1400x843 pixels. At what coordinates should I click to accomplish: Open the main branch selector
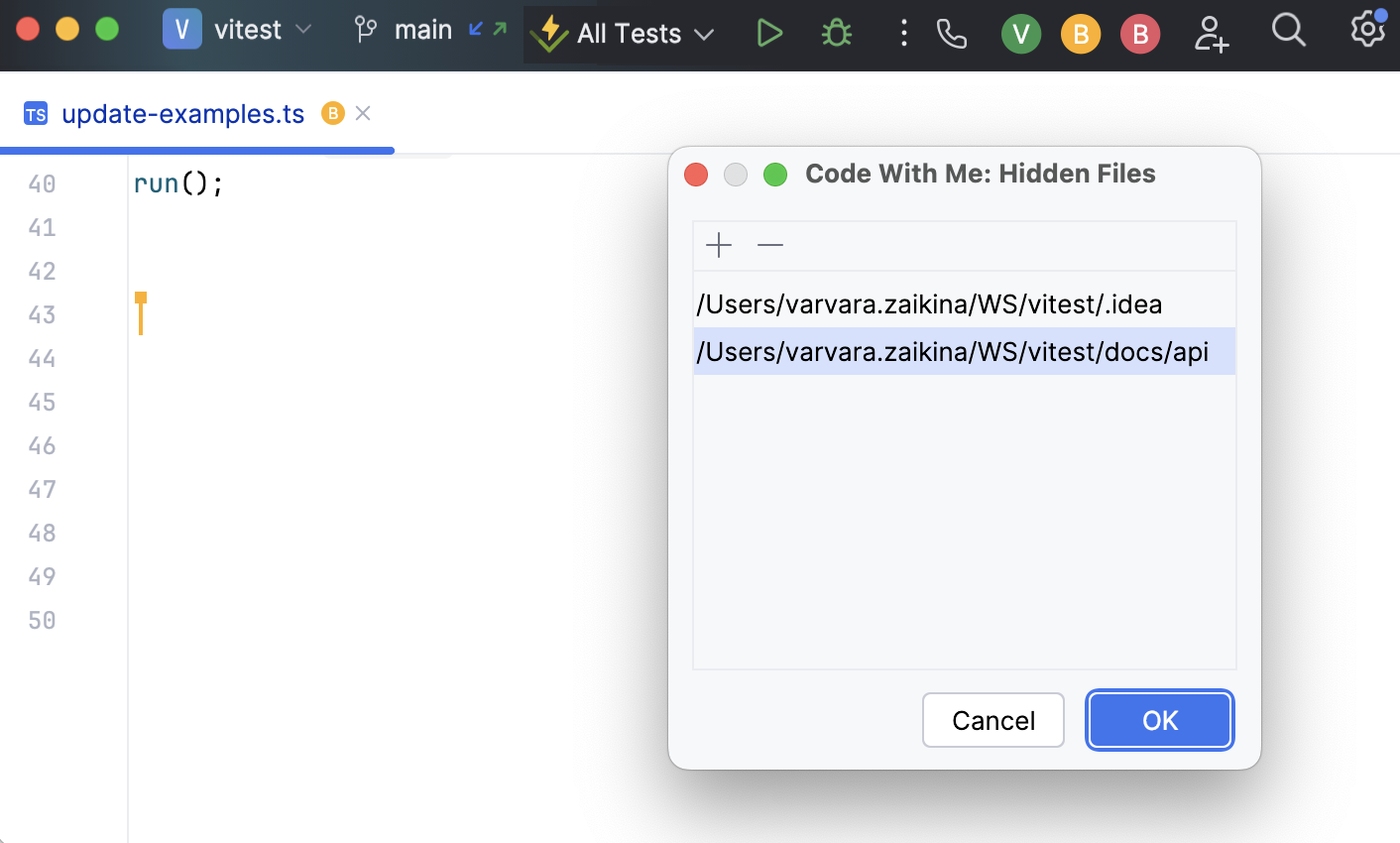422,31
